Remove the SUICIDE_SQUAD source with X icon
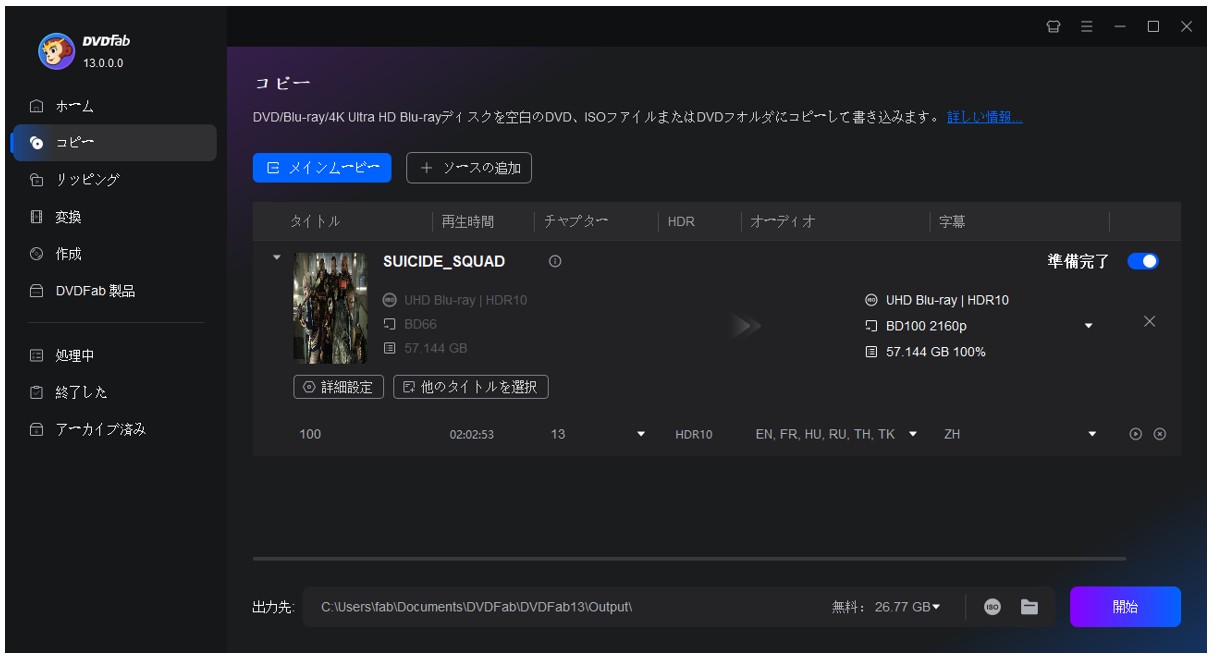This screenshot has height=659, width=1215. (1149, 321)
